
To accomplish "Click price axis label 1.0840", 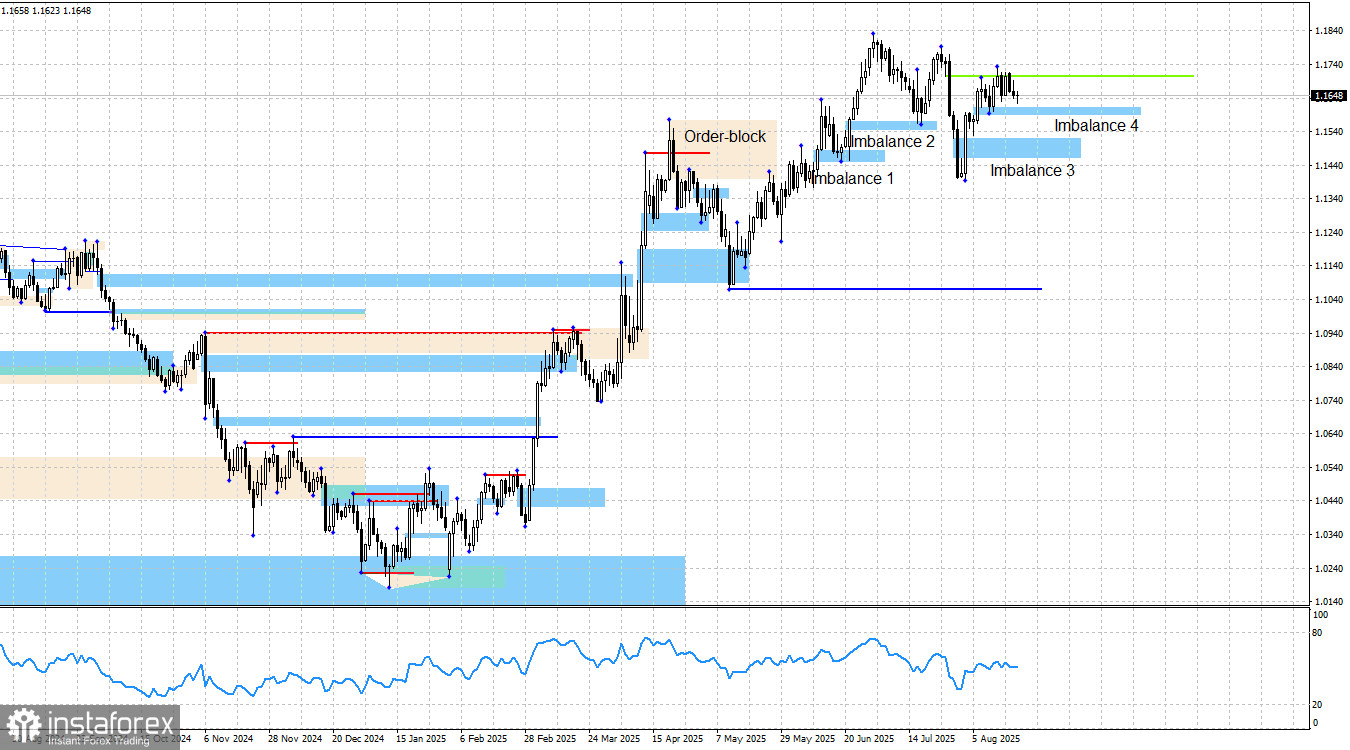I will tap(1328, 367).
